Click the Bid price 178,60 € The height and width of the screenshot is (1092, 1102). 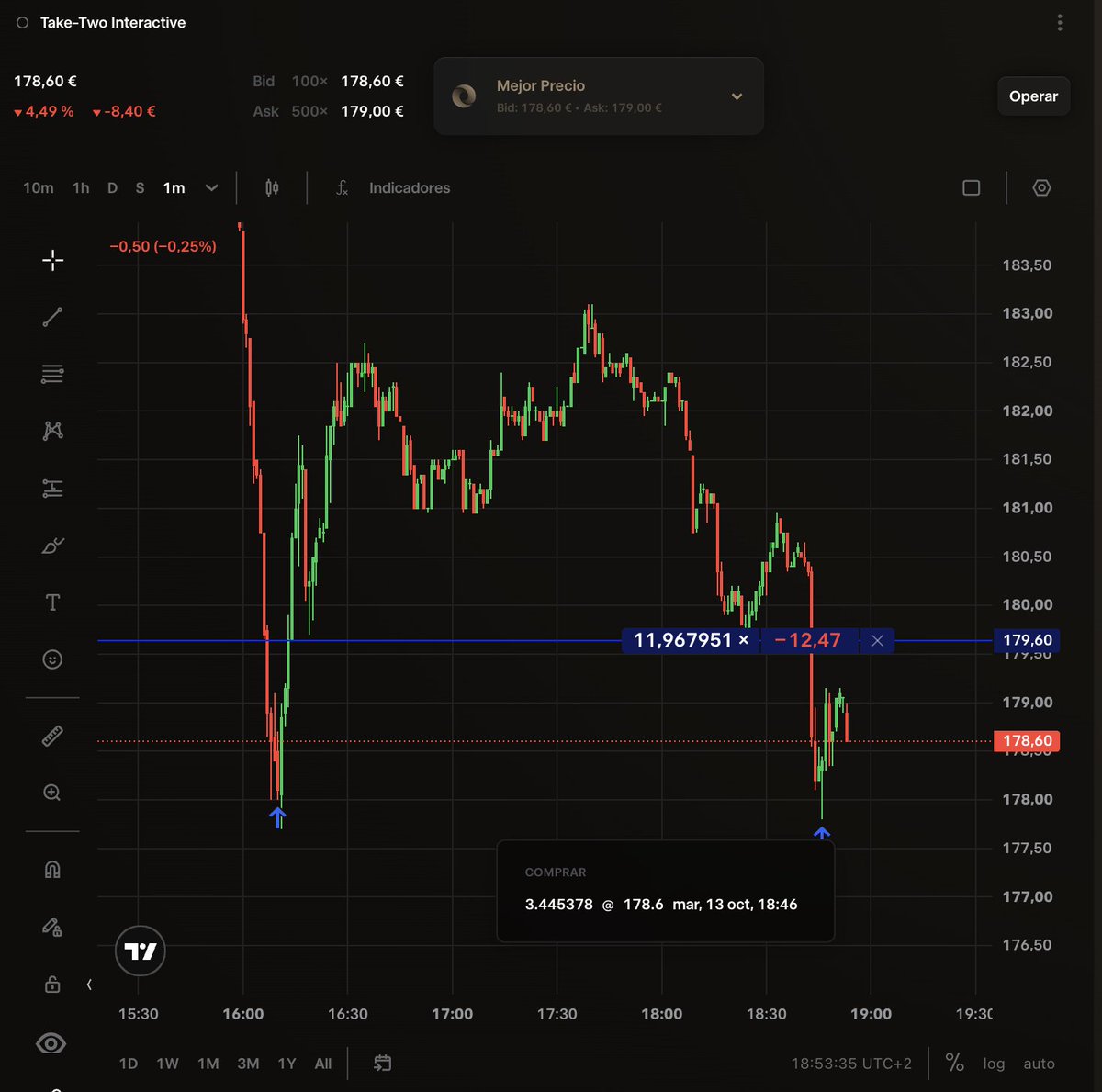pyautogui.click(x=372, y=81)
